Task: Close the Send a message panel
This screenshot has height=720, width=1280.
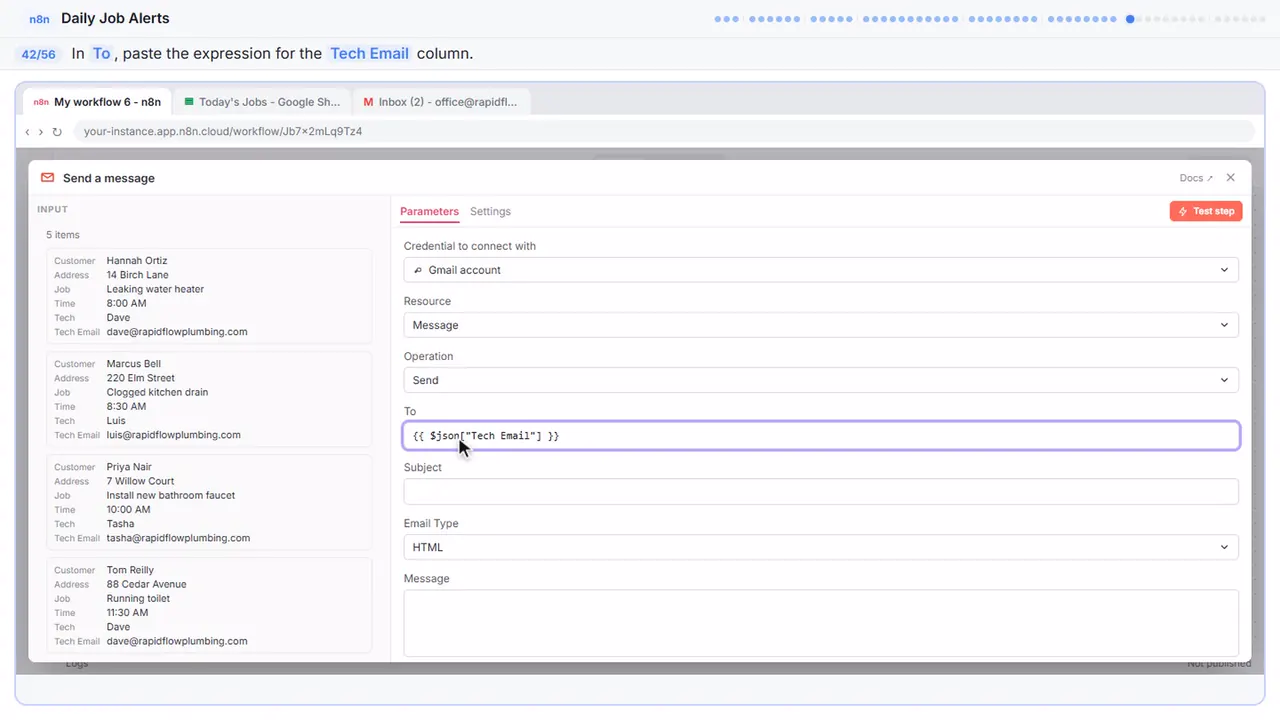Action: pos(1230,178)
